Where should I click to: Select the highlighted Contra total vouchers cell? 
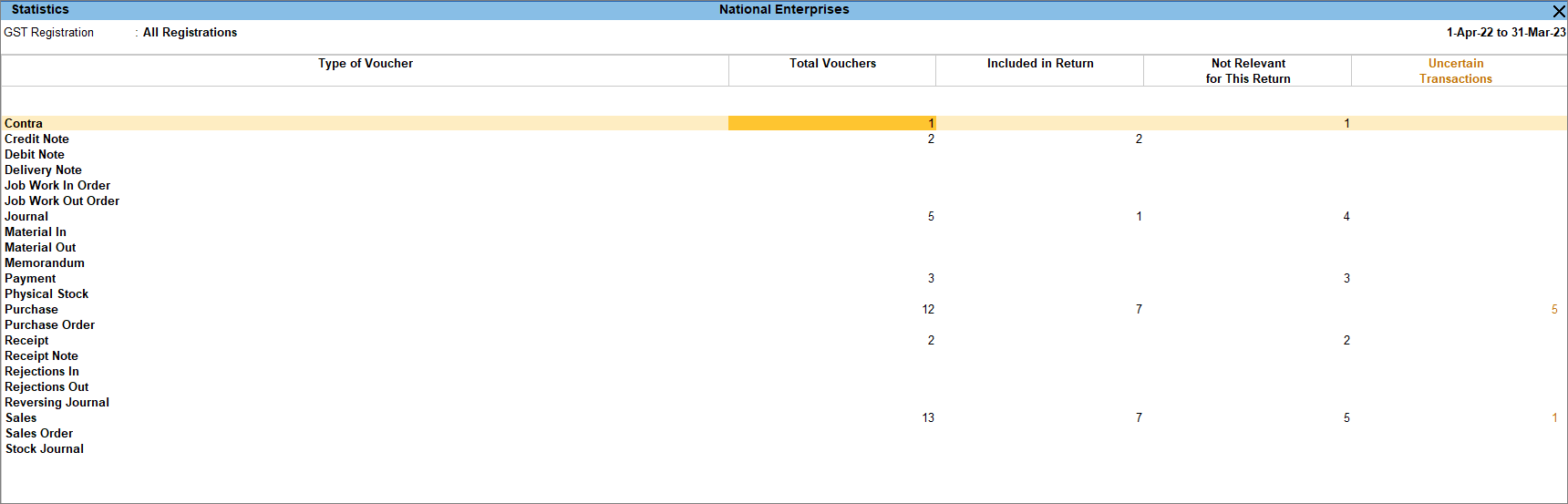click(x=831, y=123)
